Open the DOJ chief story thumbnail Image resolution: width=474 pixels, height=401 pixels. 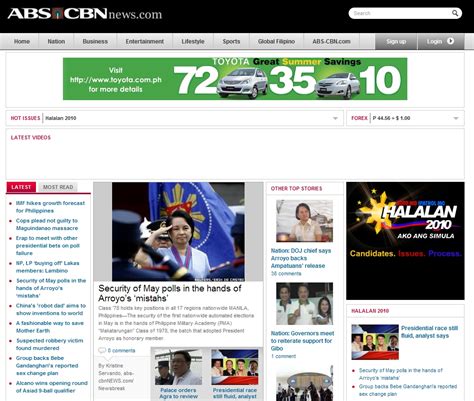pos(304,221)
